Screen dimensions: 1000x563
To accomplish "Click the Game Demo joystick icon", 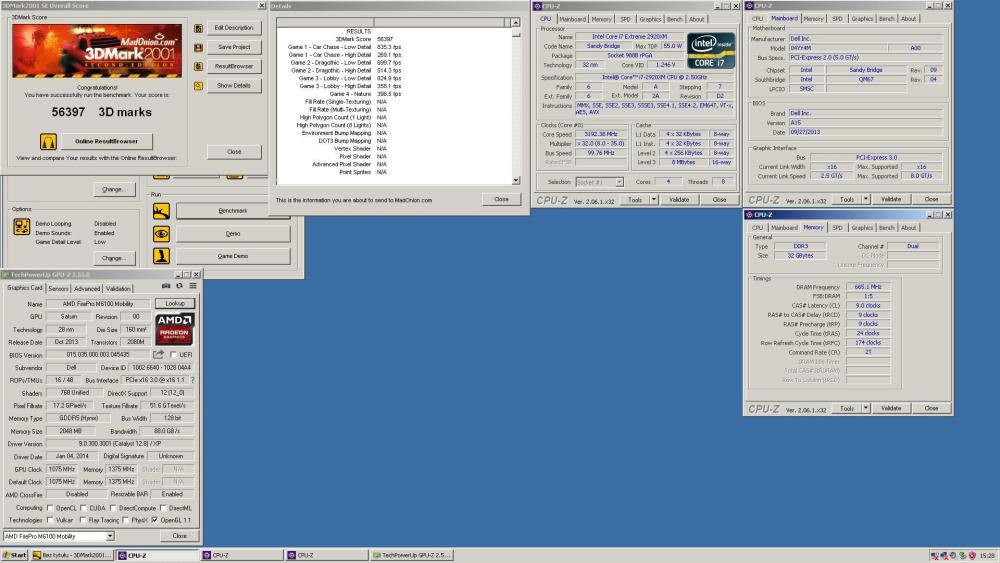I will pos(161,256).
